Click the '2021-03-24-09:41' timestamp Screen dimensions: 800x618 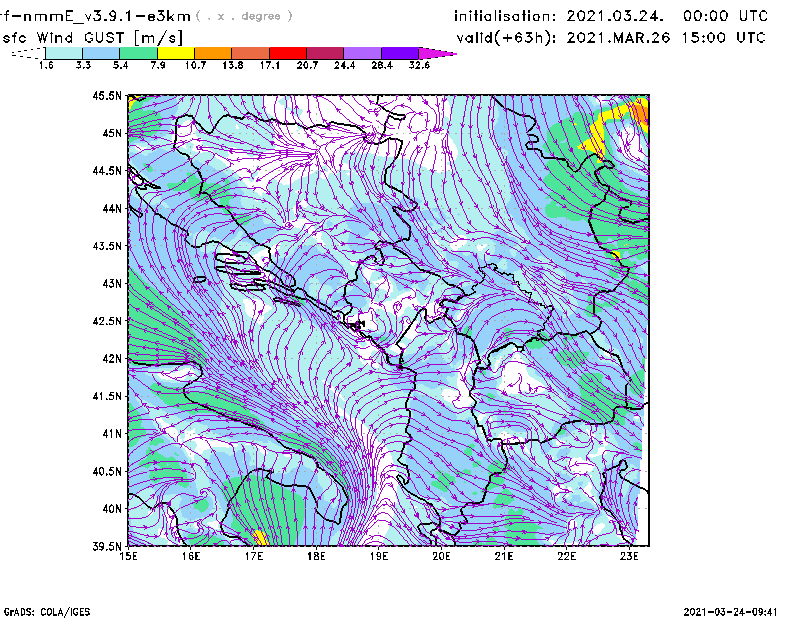pyautogui.click(x=730, y=612)
